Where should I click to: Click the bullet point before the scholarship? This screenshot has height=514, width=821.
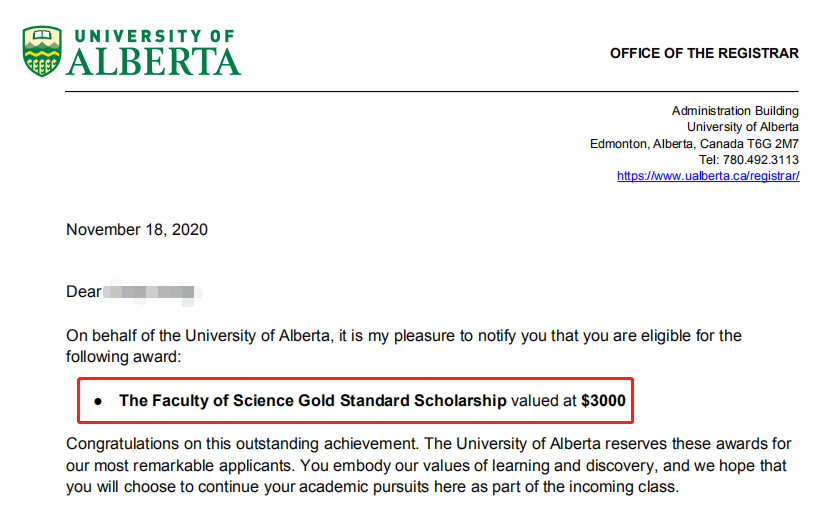click(x=98, y=401)
